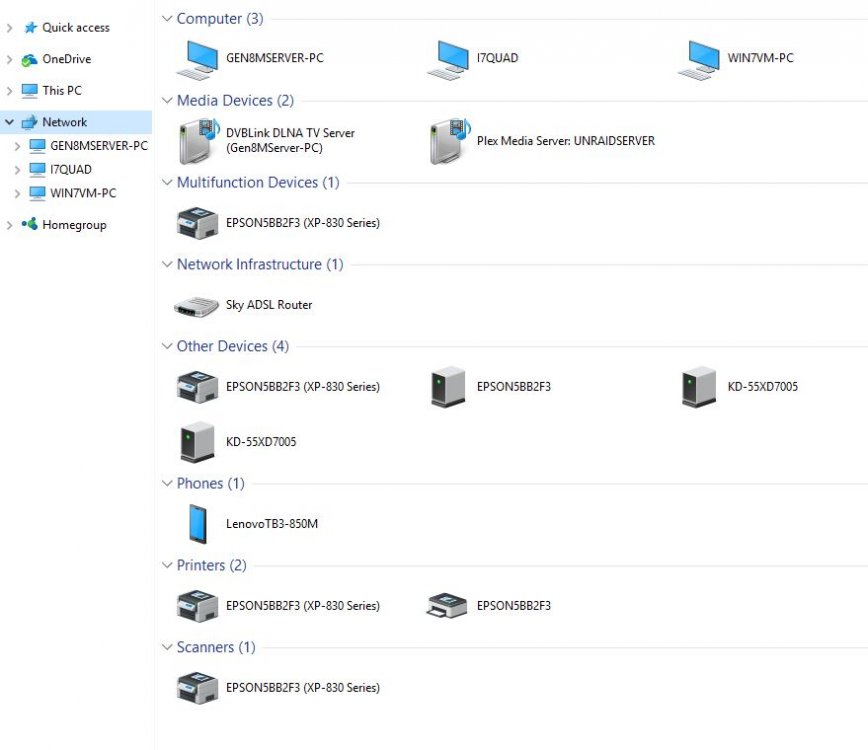Select Plex Media Server UNRAIDSERVER icon
Image resolution: width=868 pixels, height=750 pixels.
point(450,141)
